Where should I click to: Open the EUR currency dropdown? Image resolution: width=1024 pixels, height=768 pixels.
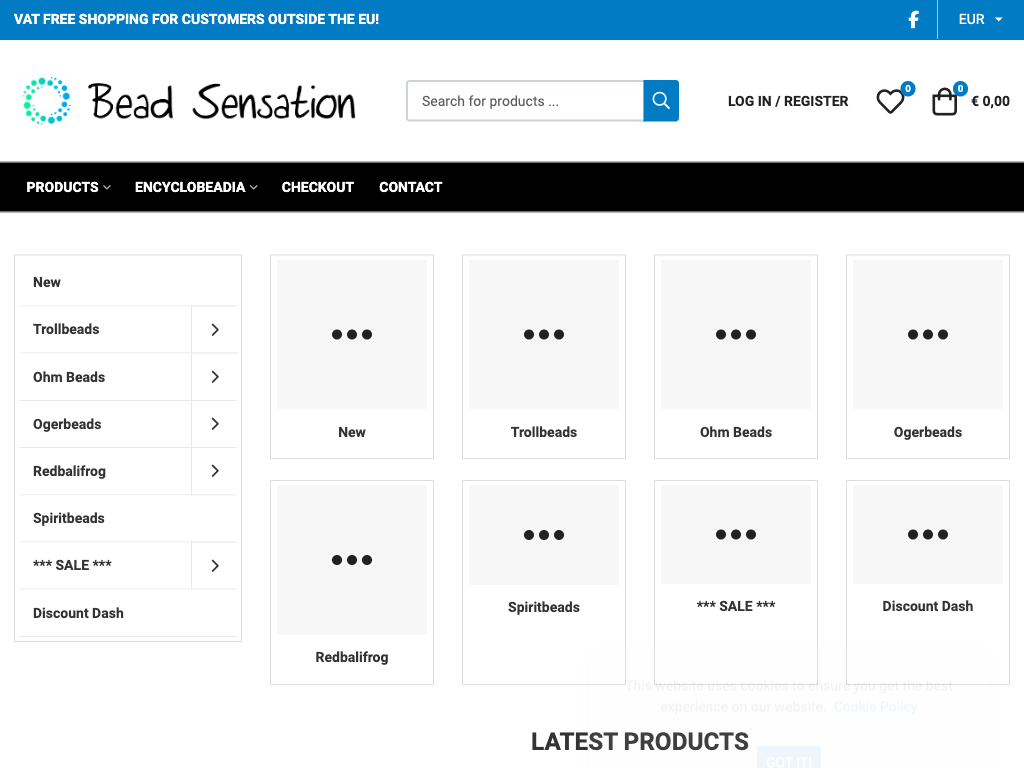980,20
